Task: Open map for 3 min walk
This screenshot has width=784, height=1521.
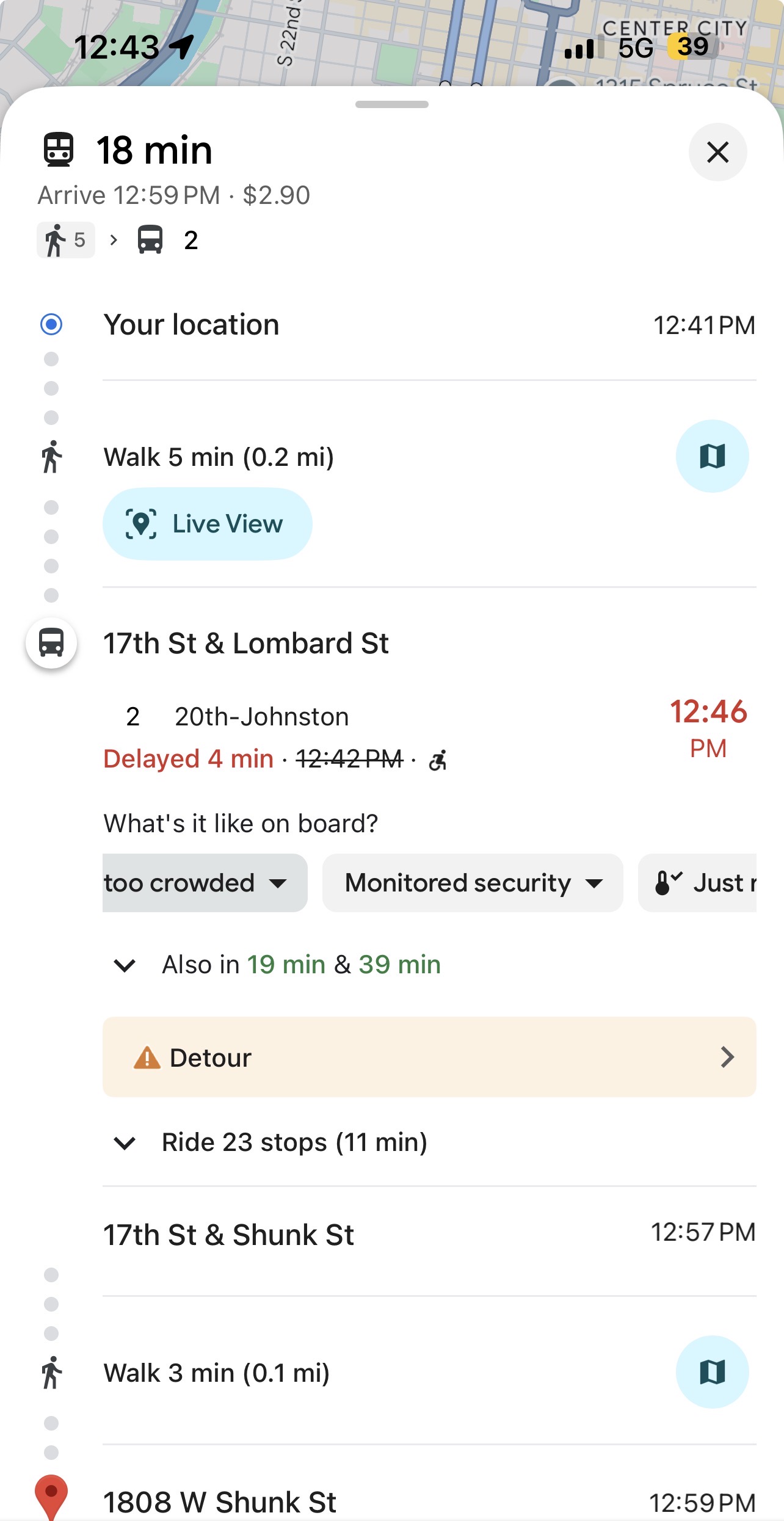Action: [712, 1372]
